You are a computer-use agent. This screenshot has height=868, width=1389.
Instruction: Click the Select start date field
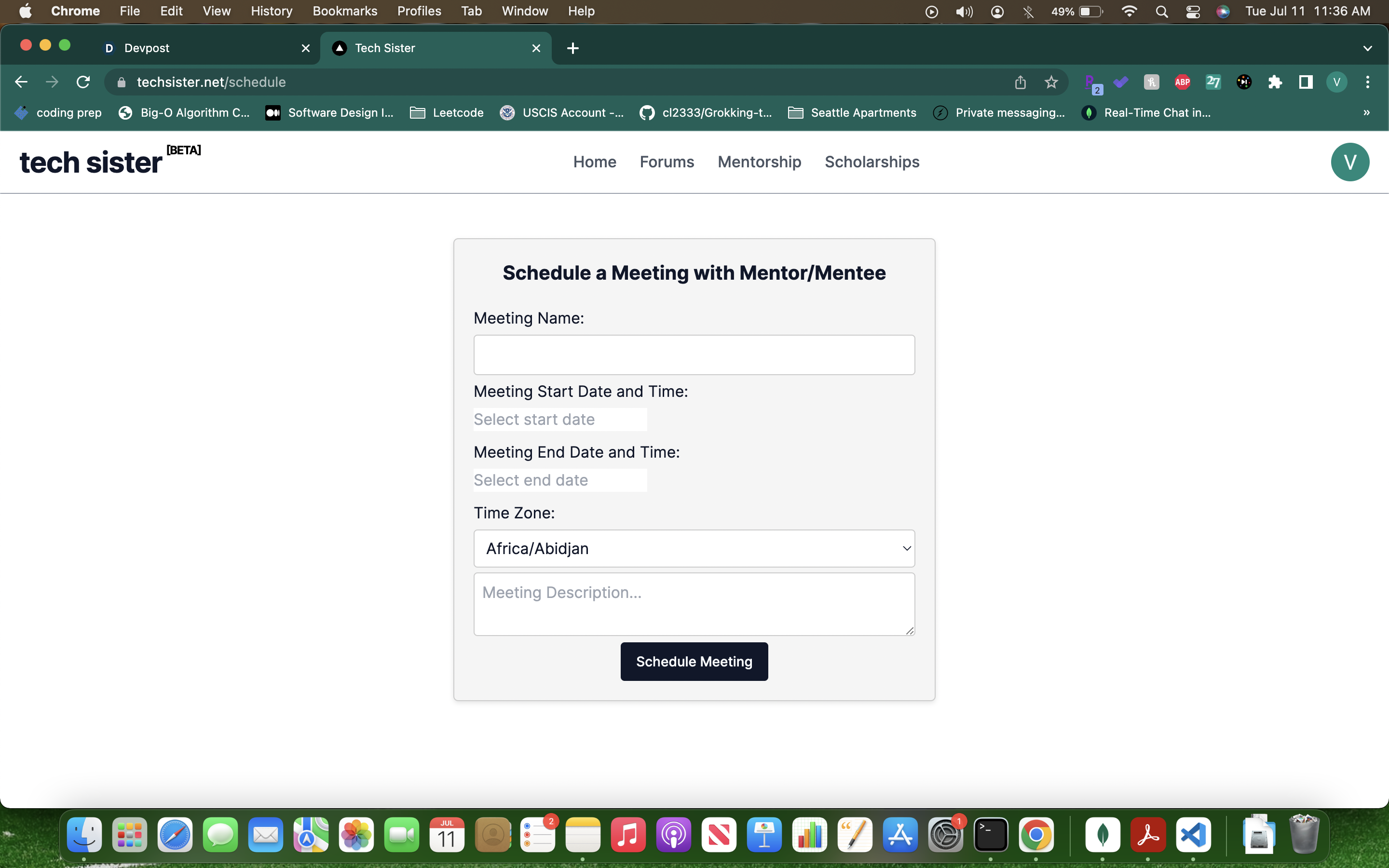pyautogui.click(x=559, y=419)
